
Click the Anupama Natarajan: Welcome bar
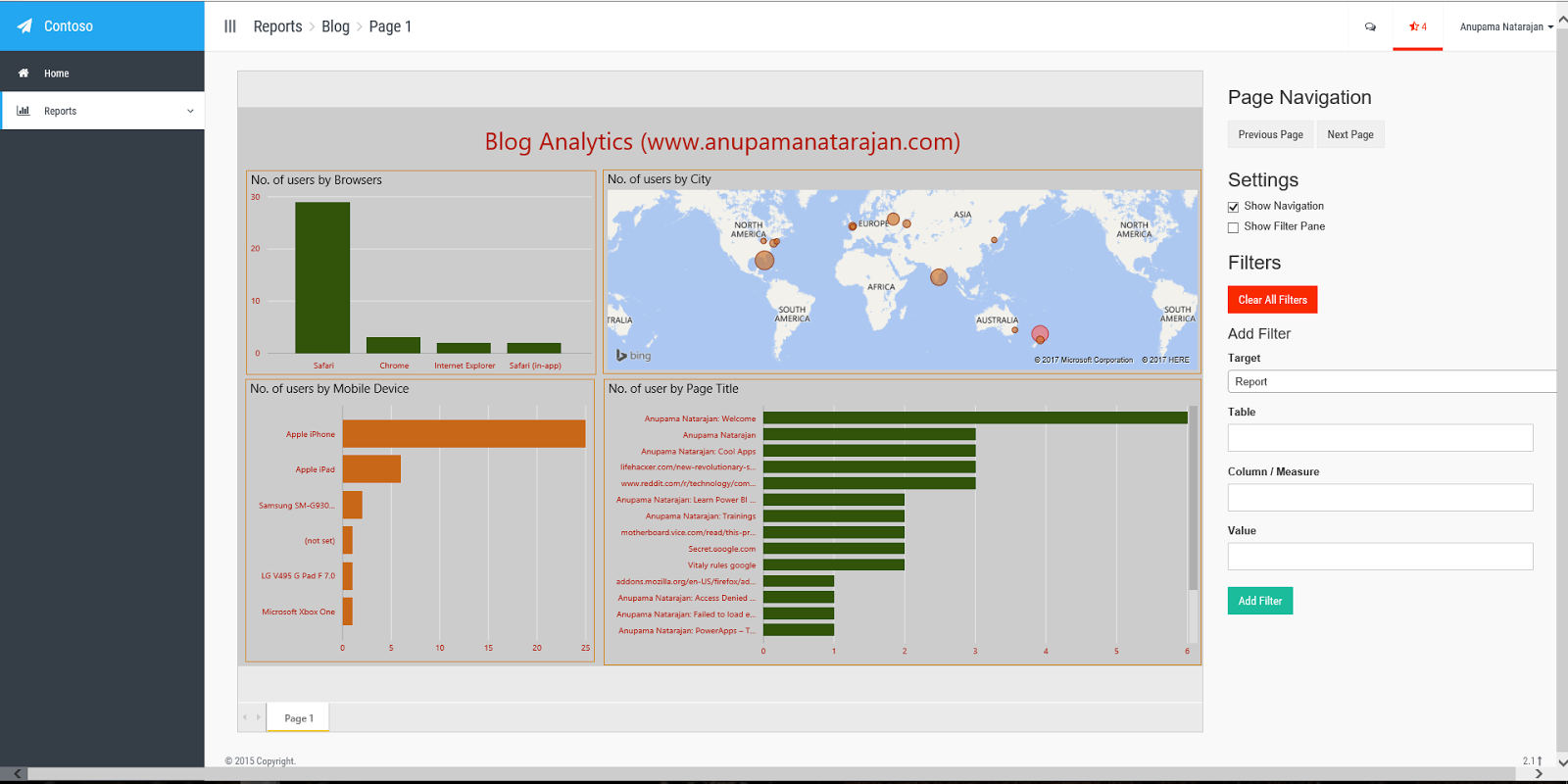click(975, 417)
